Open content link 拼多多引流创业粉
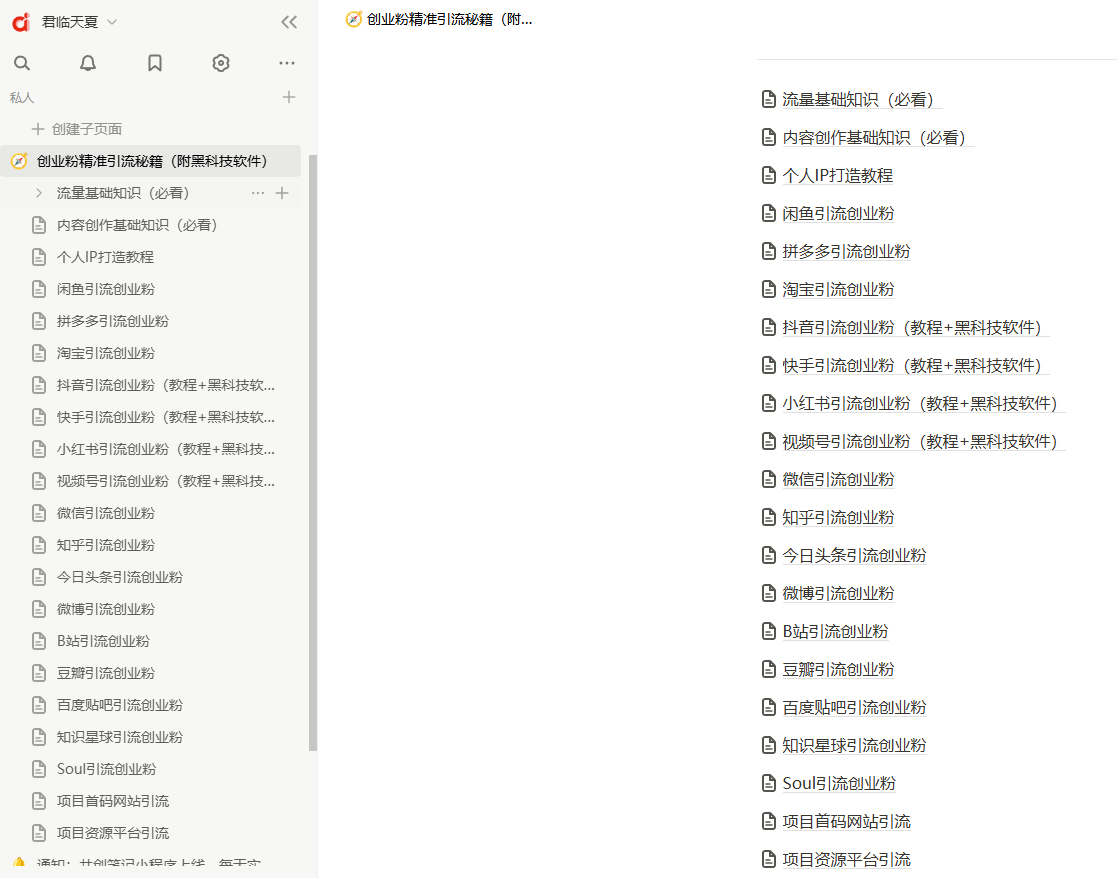Viewport: 1117px width, 878px height. coord(846,251)
